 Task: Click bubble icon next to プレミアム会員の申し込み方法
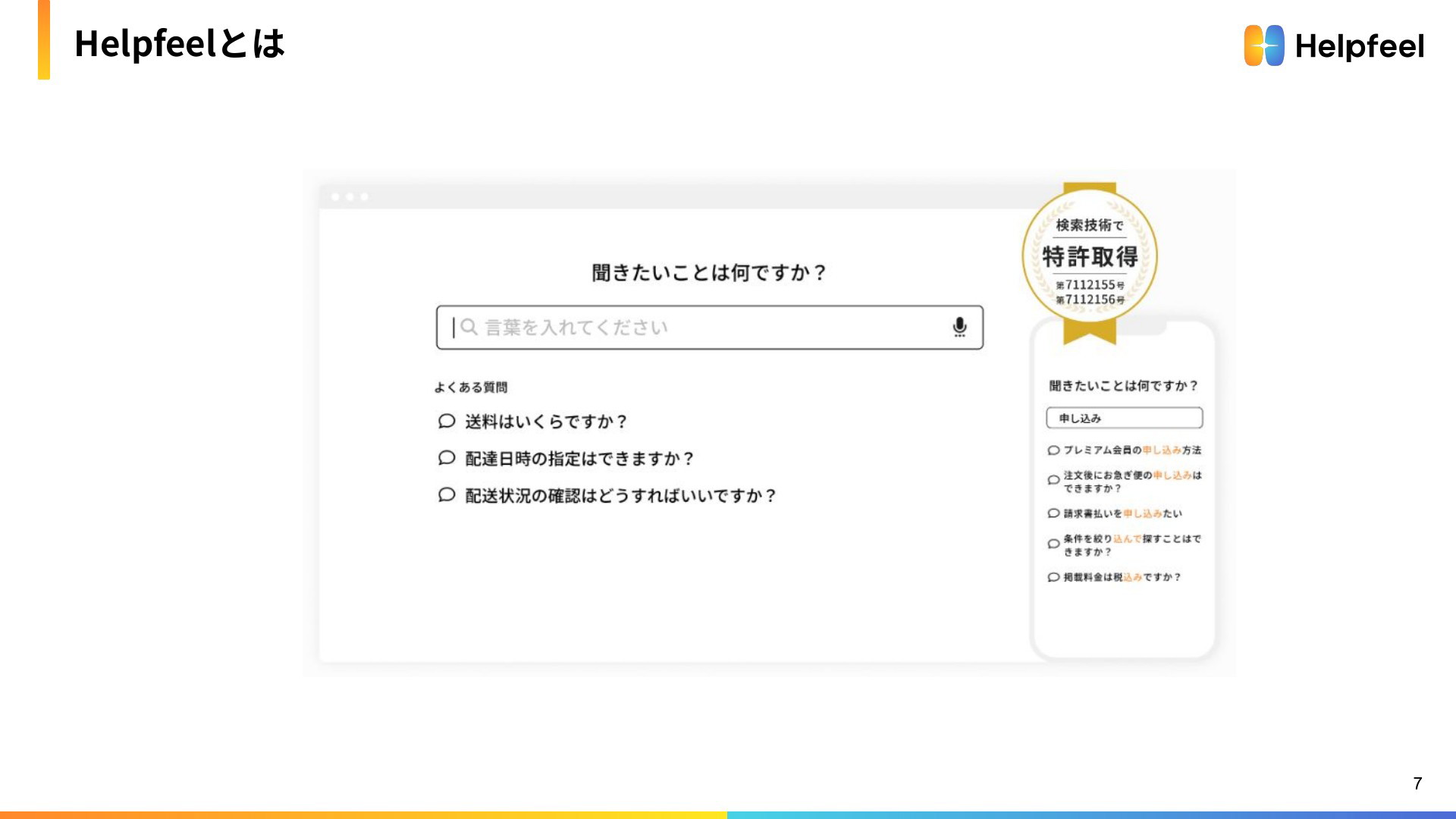click(1053, 450)
